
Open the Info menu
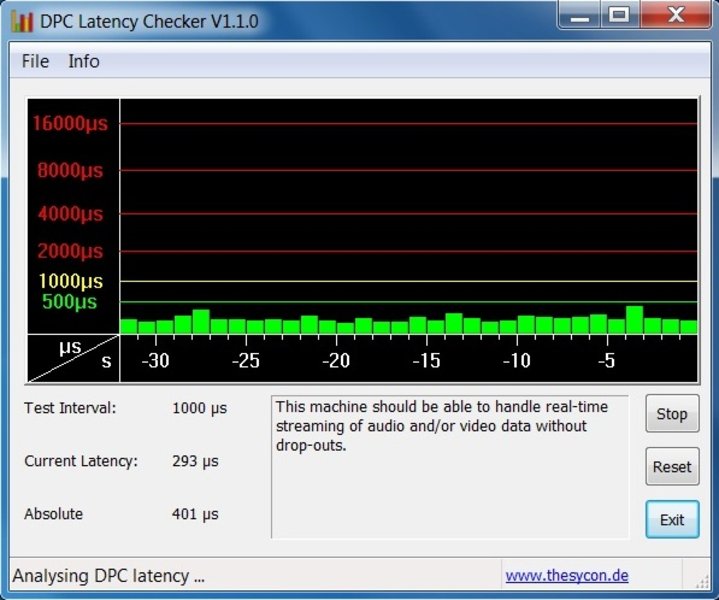click(84, 61)
